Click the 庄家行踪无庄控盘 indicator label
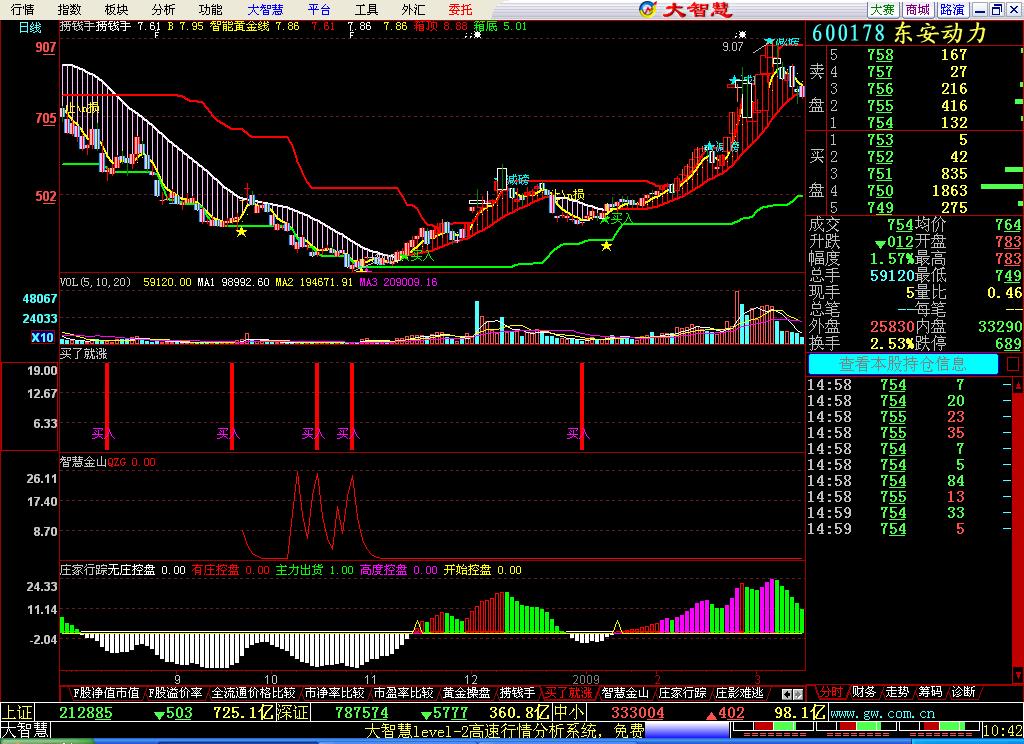 point(108,570)
